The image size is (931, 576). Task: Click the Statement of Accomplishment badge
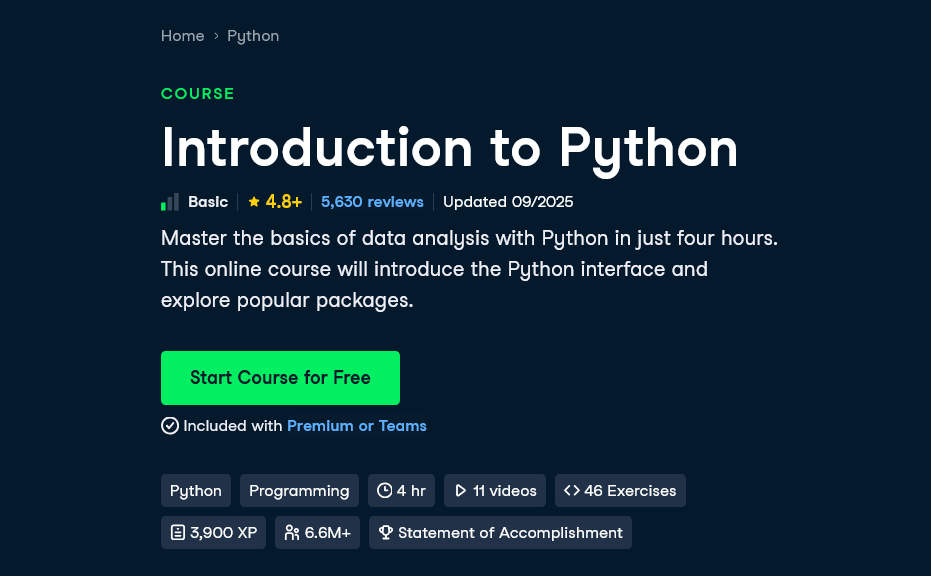tap(501, 532)
